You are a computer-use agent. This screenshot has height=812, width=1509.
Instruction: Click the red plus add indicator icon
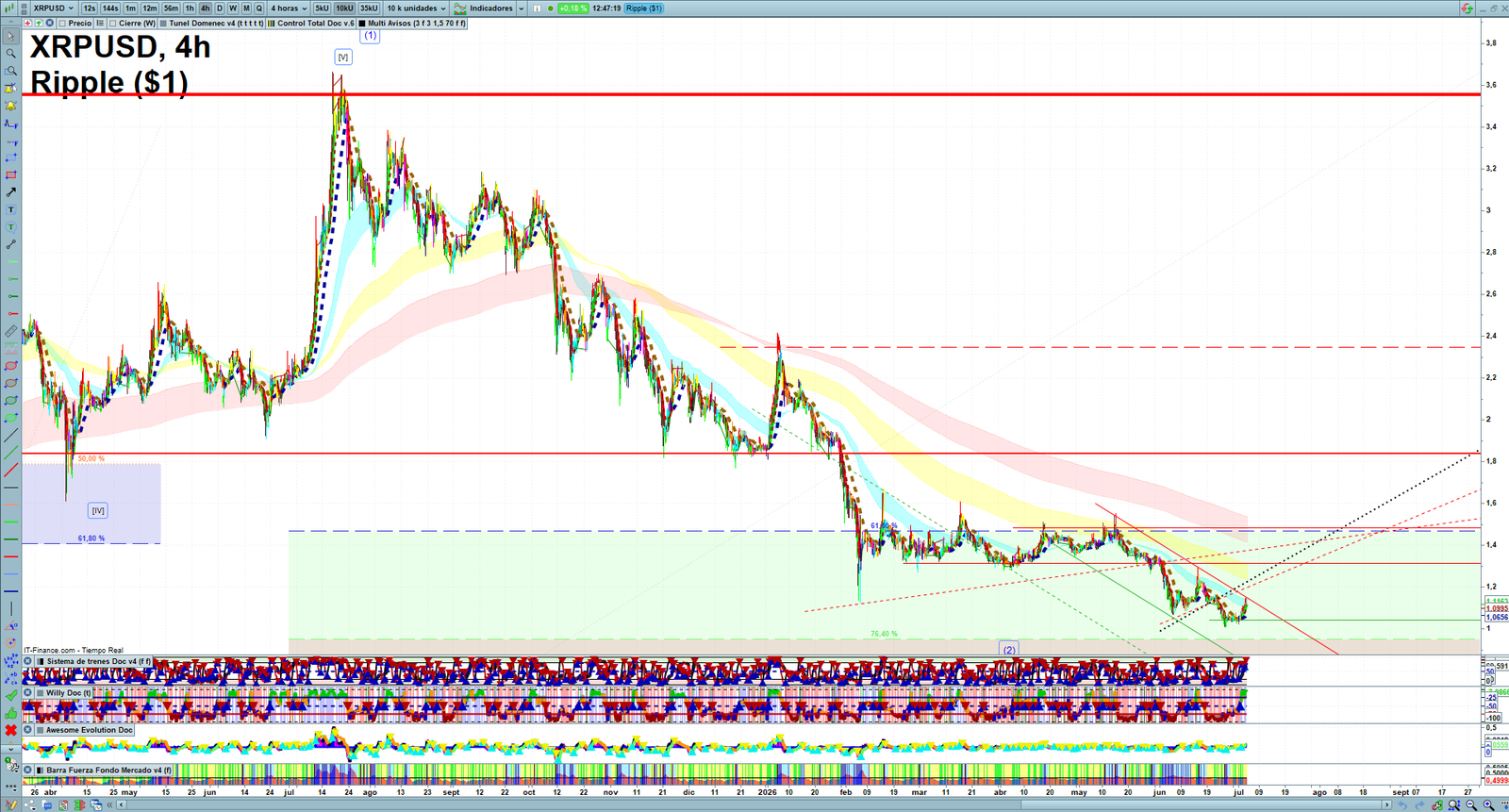pos(27,23)
